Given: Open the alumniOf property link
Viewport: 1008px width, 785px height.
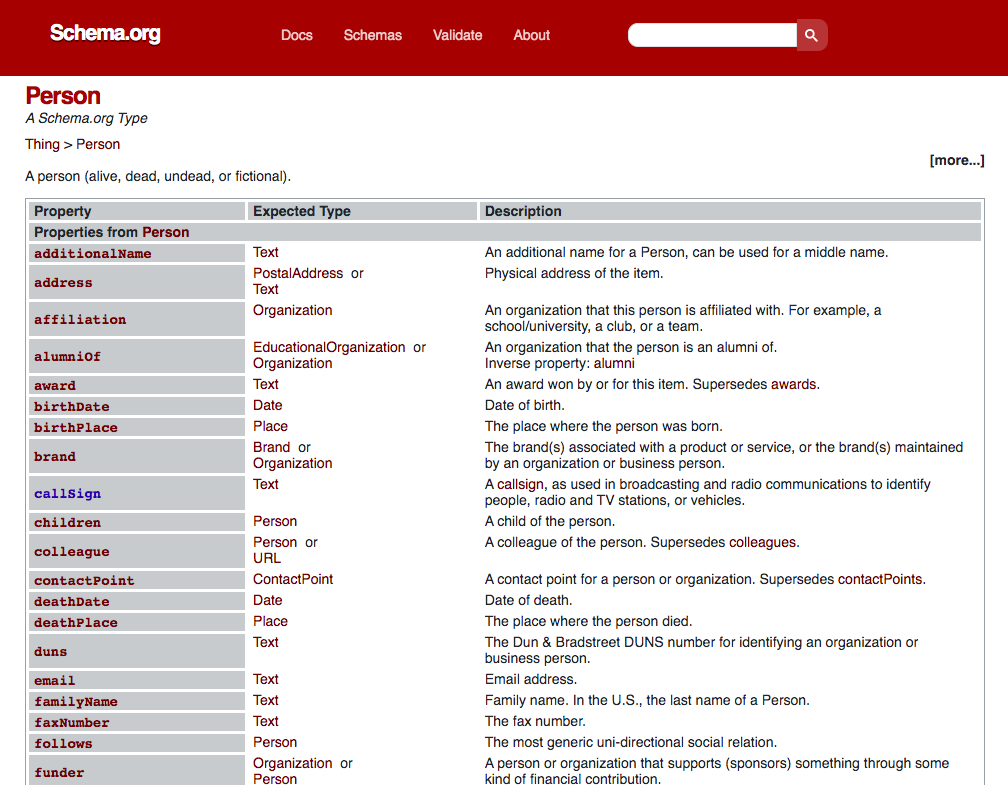Looking at the screenshot, I should pyautogui.click(x=68, y=356).
